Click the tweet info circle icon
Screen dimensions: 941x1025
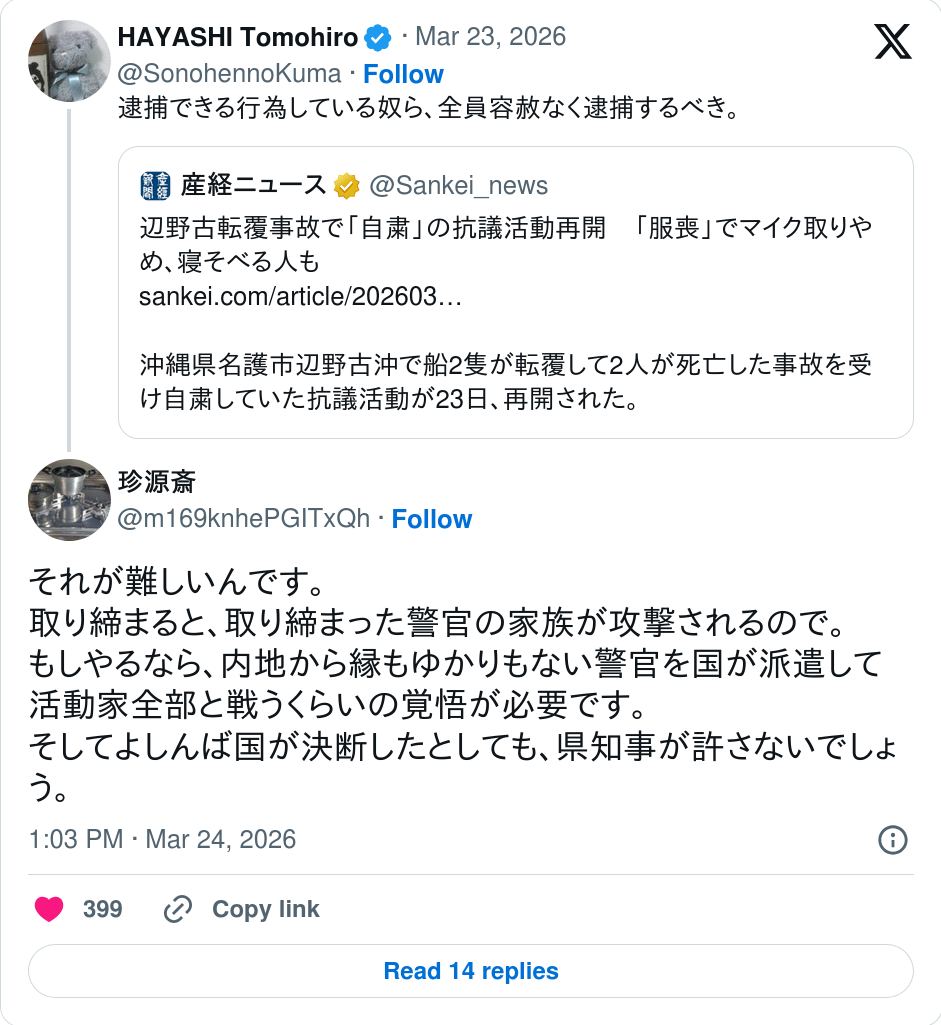tap(892, 840)
